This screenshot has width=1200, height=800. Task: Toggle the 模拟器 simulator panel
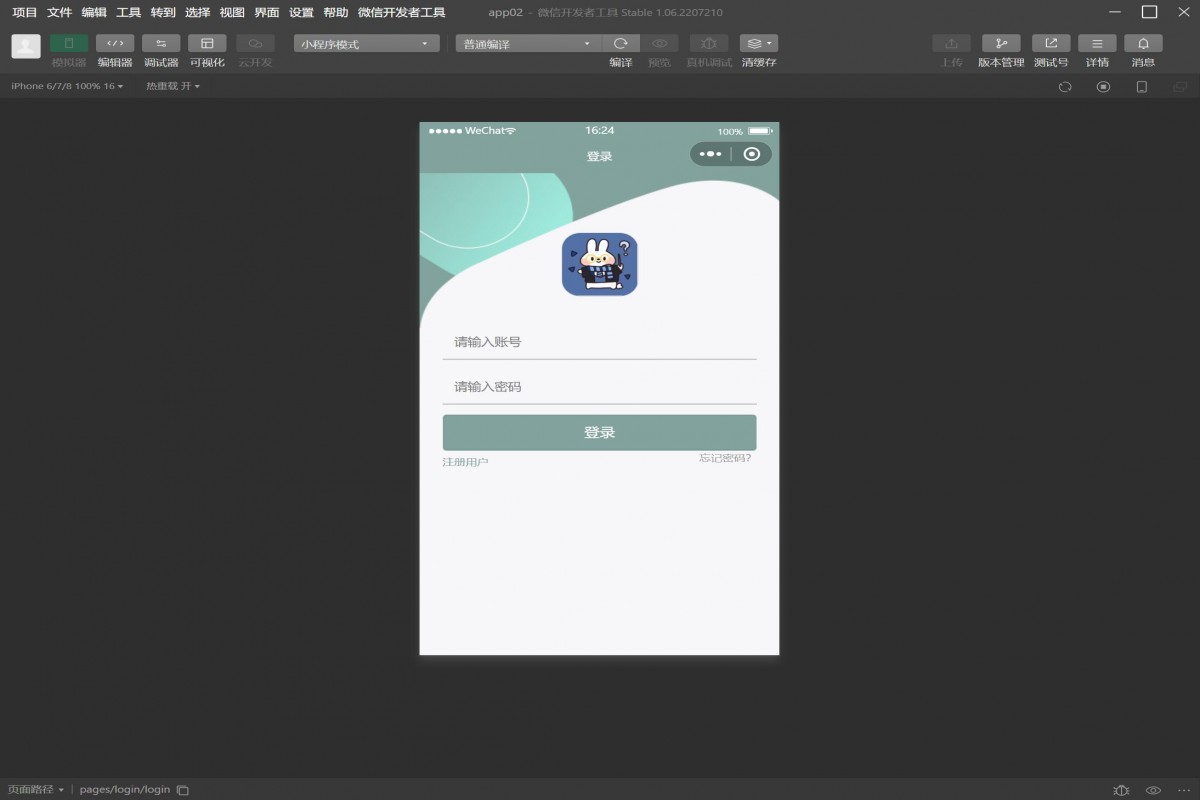[x=69, y=44]
